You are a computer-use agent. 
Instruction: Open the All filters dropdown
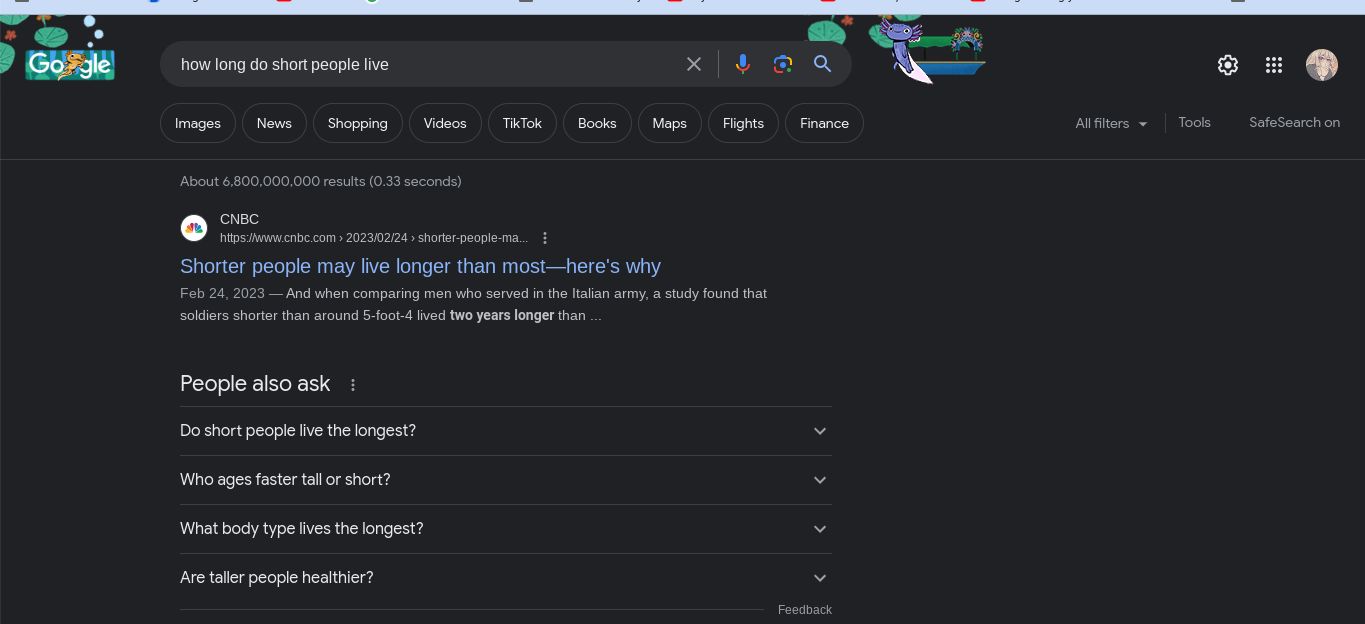[x=1111, y=123]
